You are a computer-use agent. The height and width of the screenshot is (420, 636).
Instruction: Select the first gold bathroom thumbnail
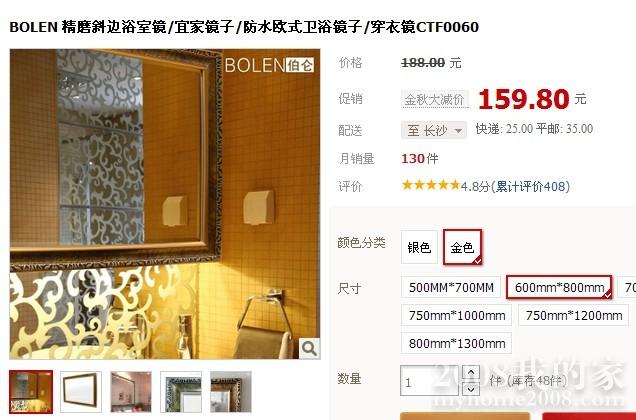point(31,392)
